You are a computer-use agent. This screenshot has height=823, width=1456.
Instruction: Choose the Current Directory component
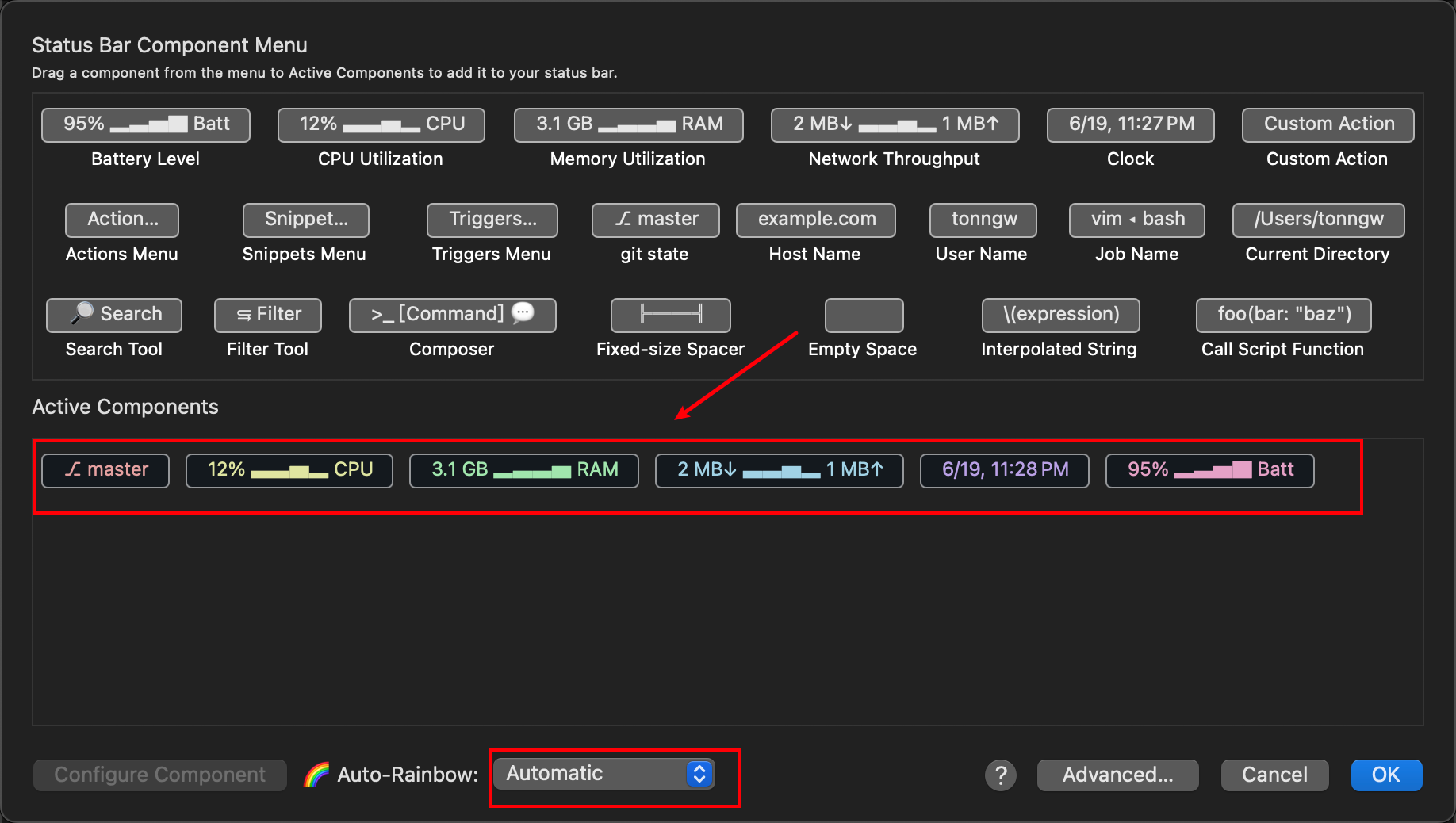1319,220
